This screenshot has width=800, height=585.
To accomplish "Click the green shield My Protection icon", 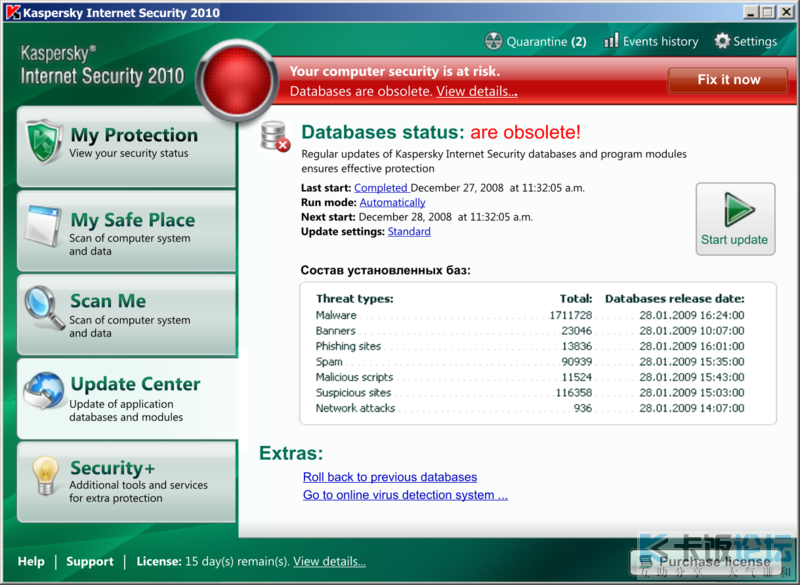I will [x=44, y=142].
